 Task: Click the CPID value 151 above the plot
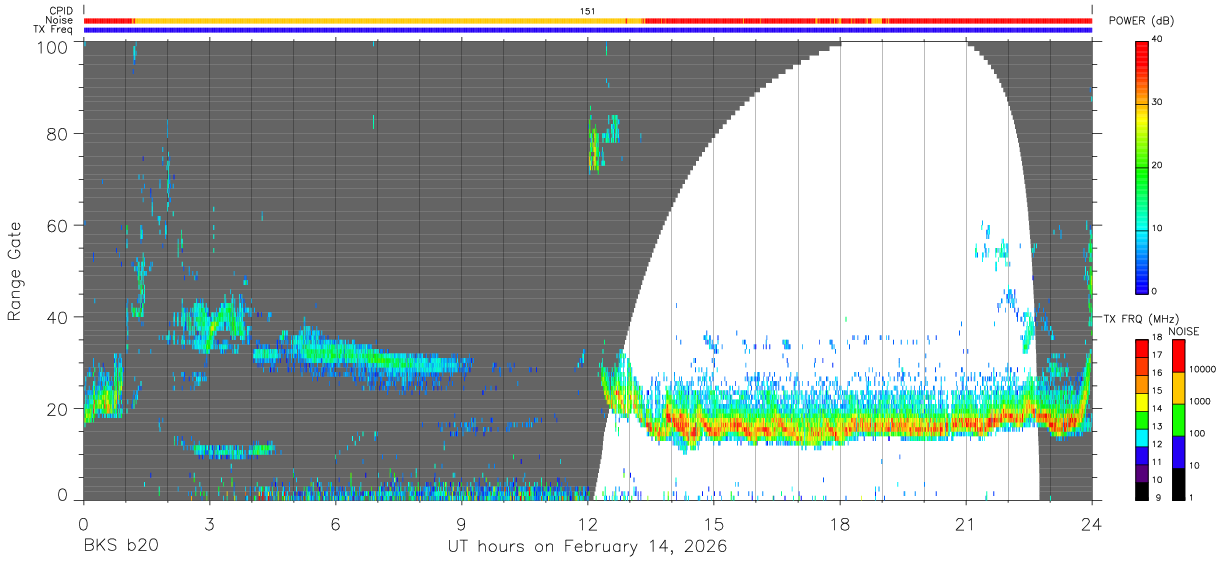coord(588,11)
